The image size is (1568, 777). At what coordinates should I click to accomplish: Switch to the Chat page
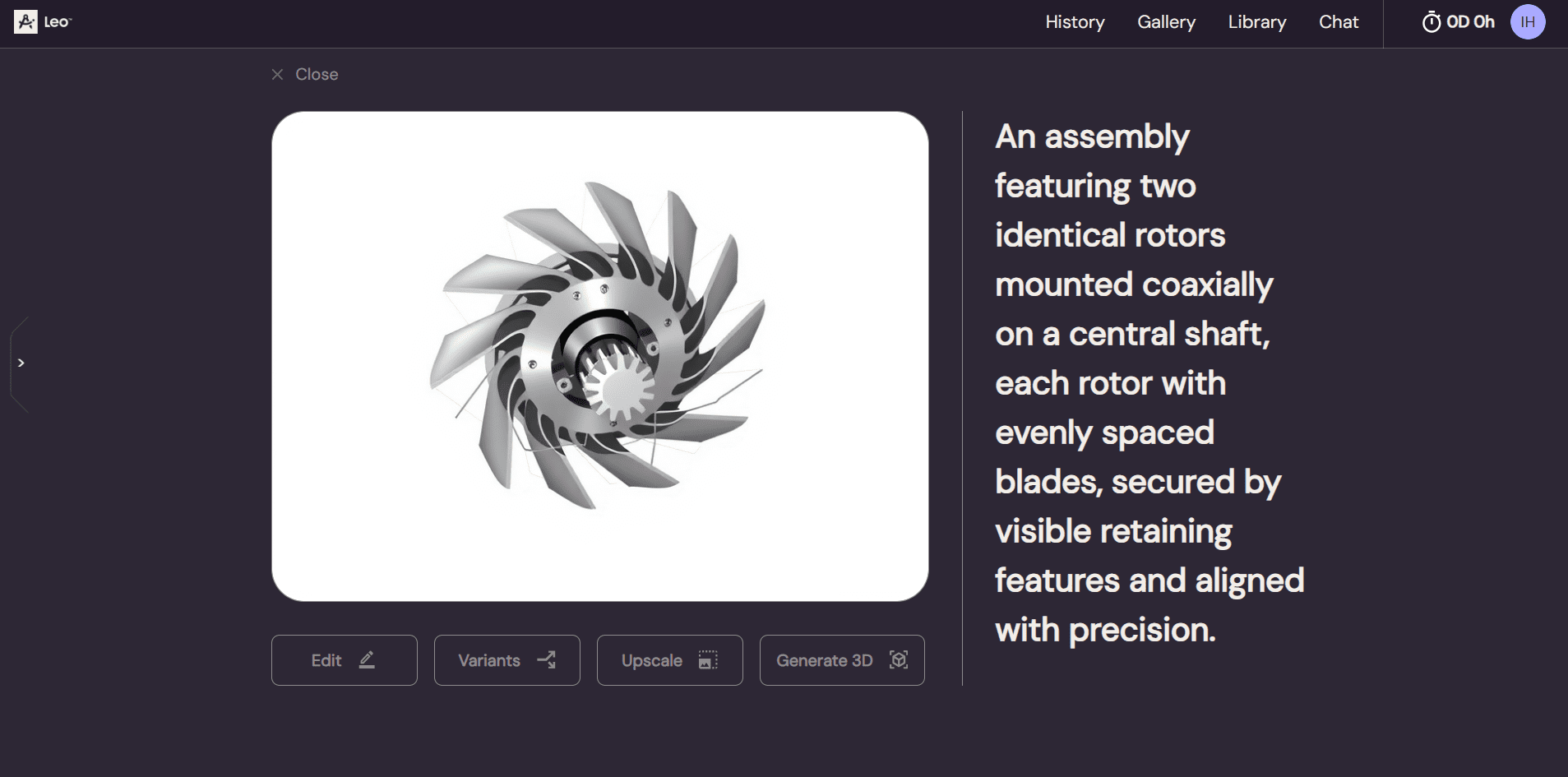(x=1338, y=22)
